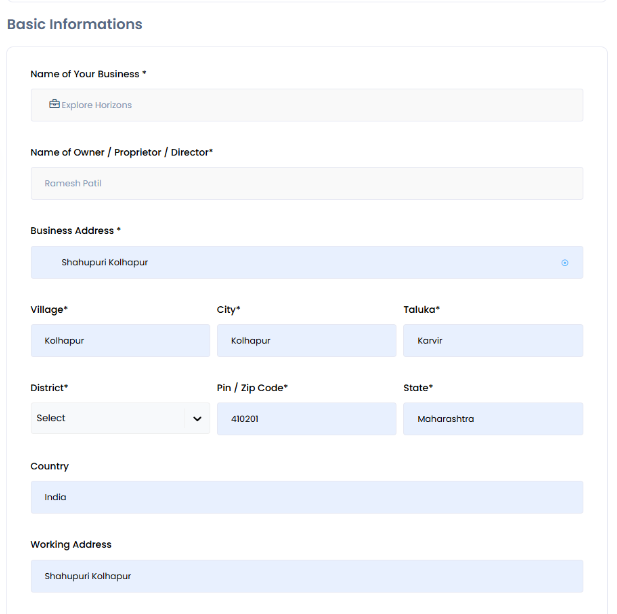Click the Country field showing India
Viewport: 617px width, 614px height.
(306, 497)
